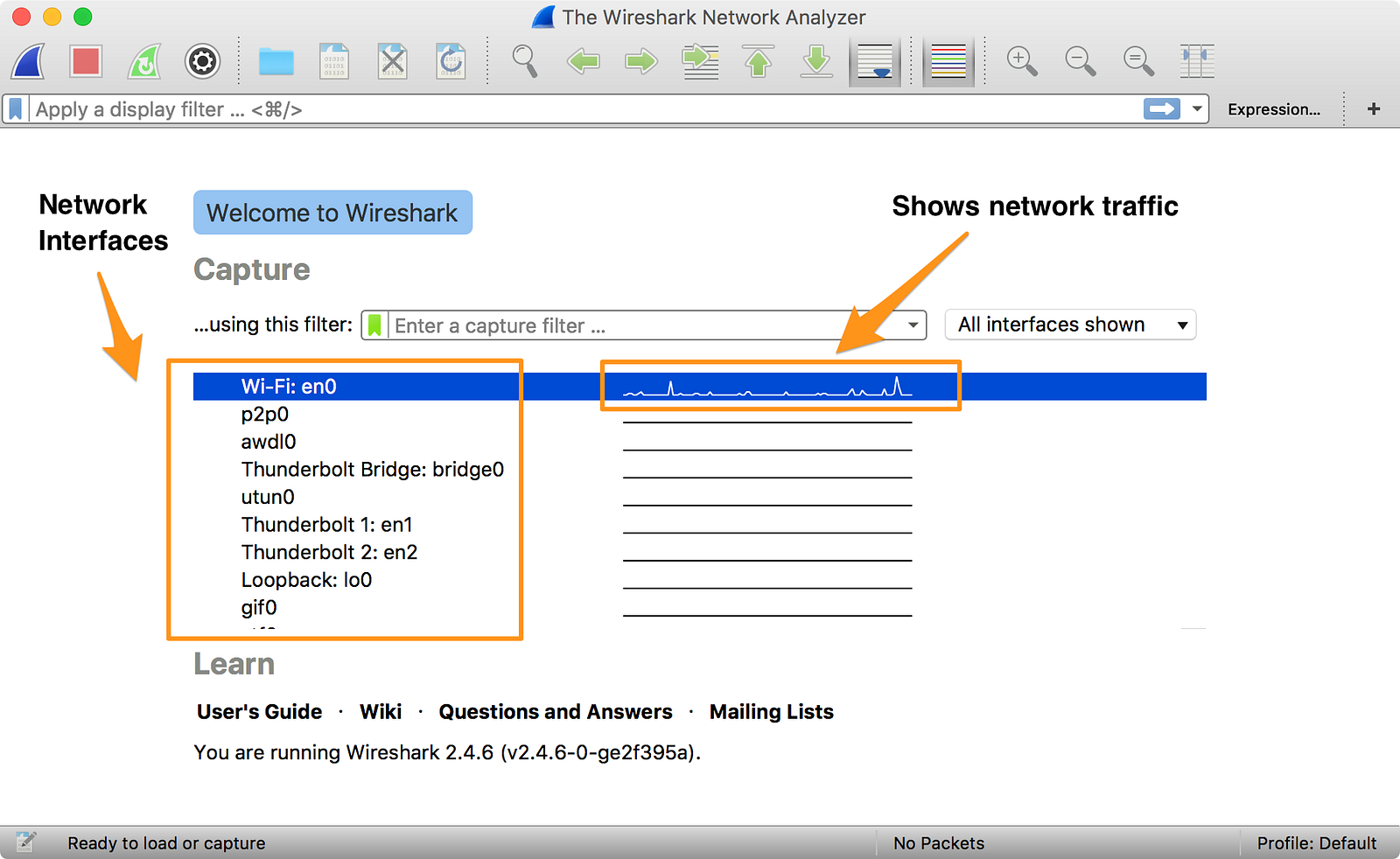1400x859 pixels.
Task: Click Profile: Default in status bar
Action: (x=1316, y=843)
